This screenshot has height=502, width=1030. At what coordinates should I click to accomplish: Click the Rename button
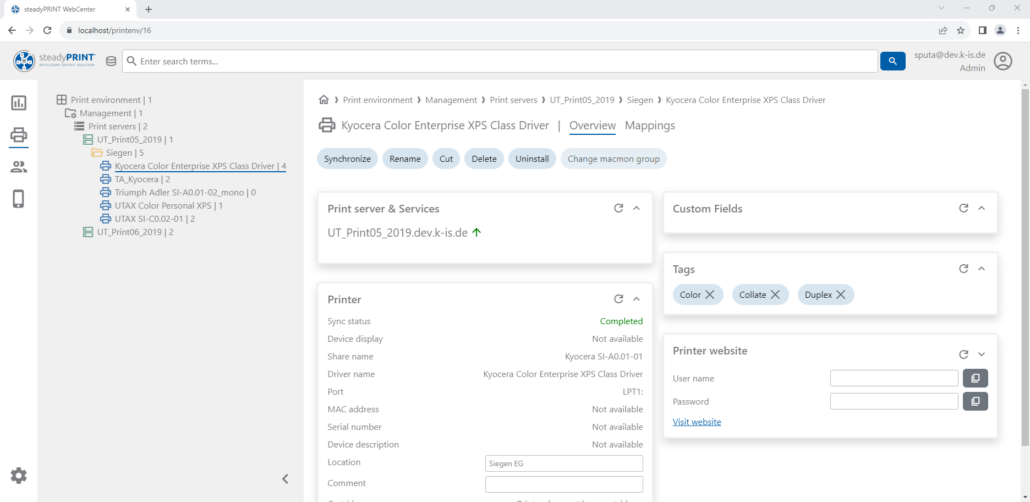pos(405,159)
